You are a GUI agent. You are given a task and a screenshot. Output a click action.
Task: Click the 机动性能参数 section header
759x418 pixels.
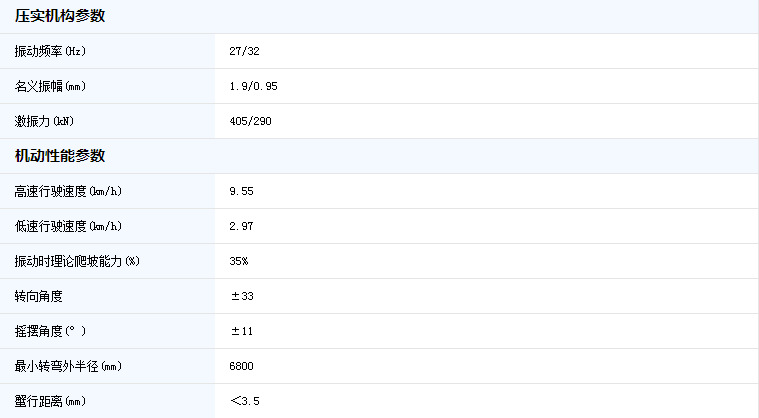[x=61, y=156]
